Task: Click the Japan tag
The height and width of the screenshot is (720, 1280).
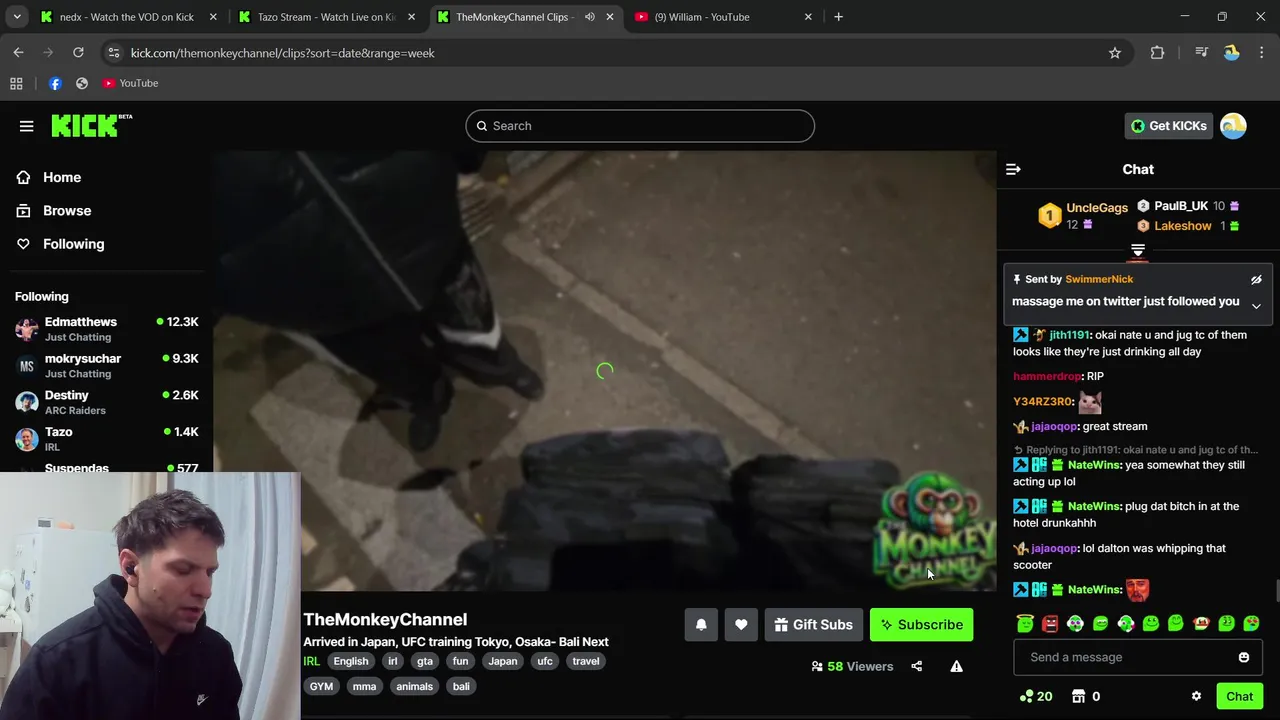Action: pos(503,661)
